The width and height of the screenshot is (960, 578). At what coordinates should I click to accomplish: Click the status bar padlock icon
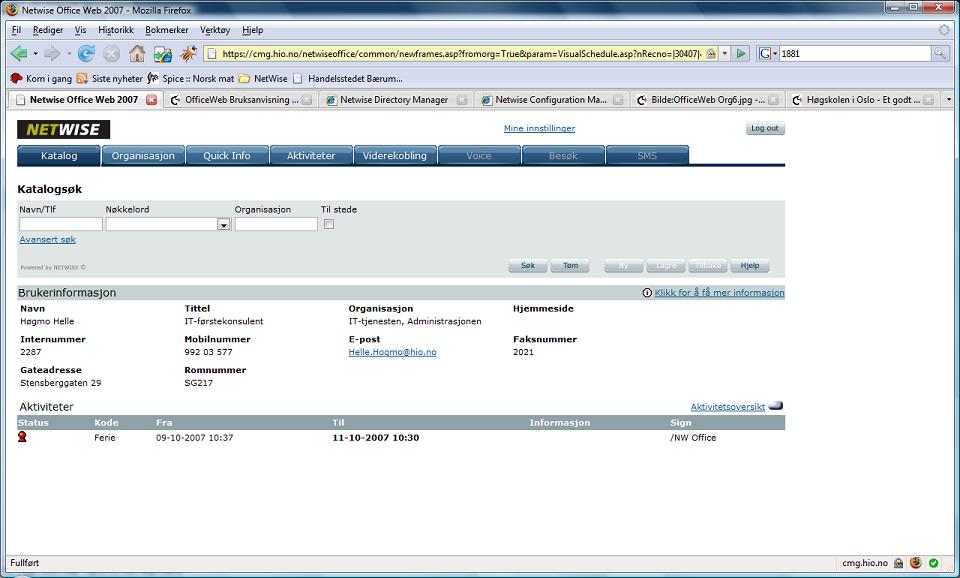pos(898,563)
